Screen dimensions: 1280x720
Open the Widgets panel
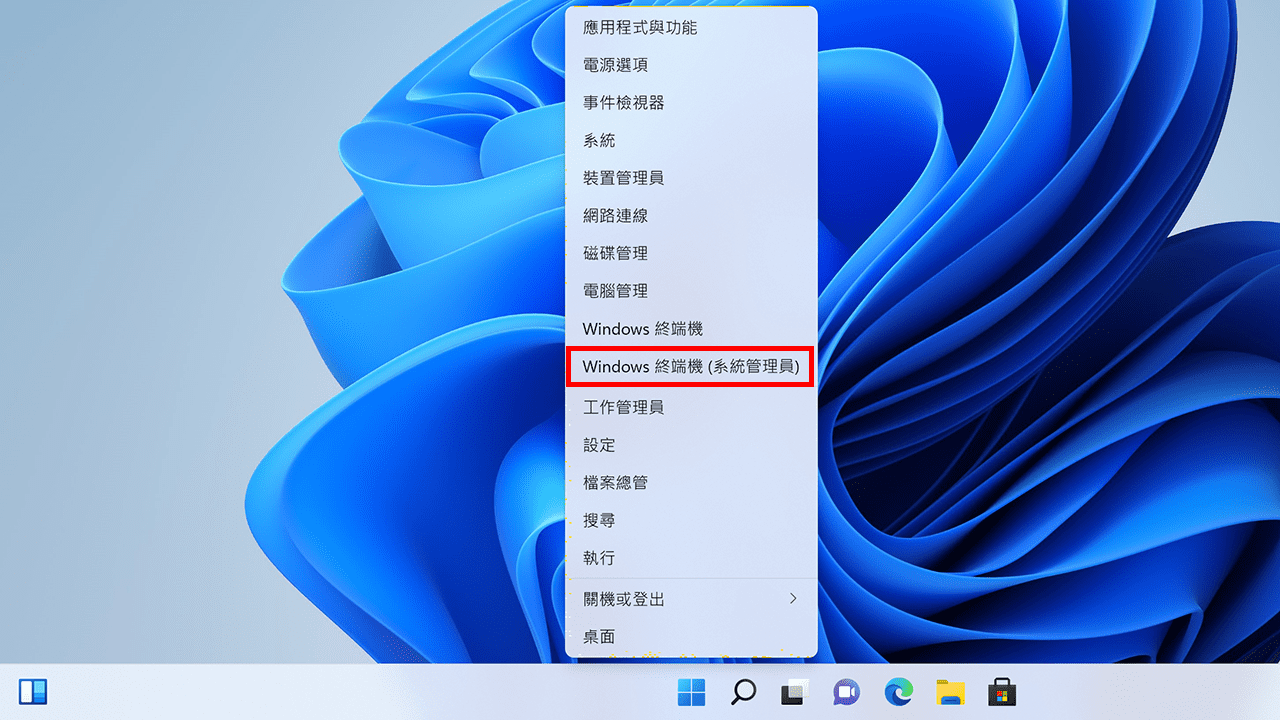click(33, 691)
